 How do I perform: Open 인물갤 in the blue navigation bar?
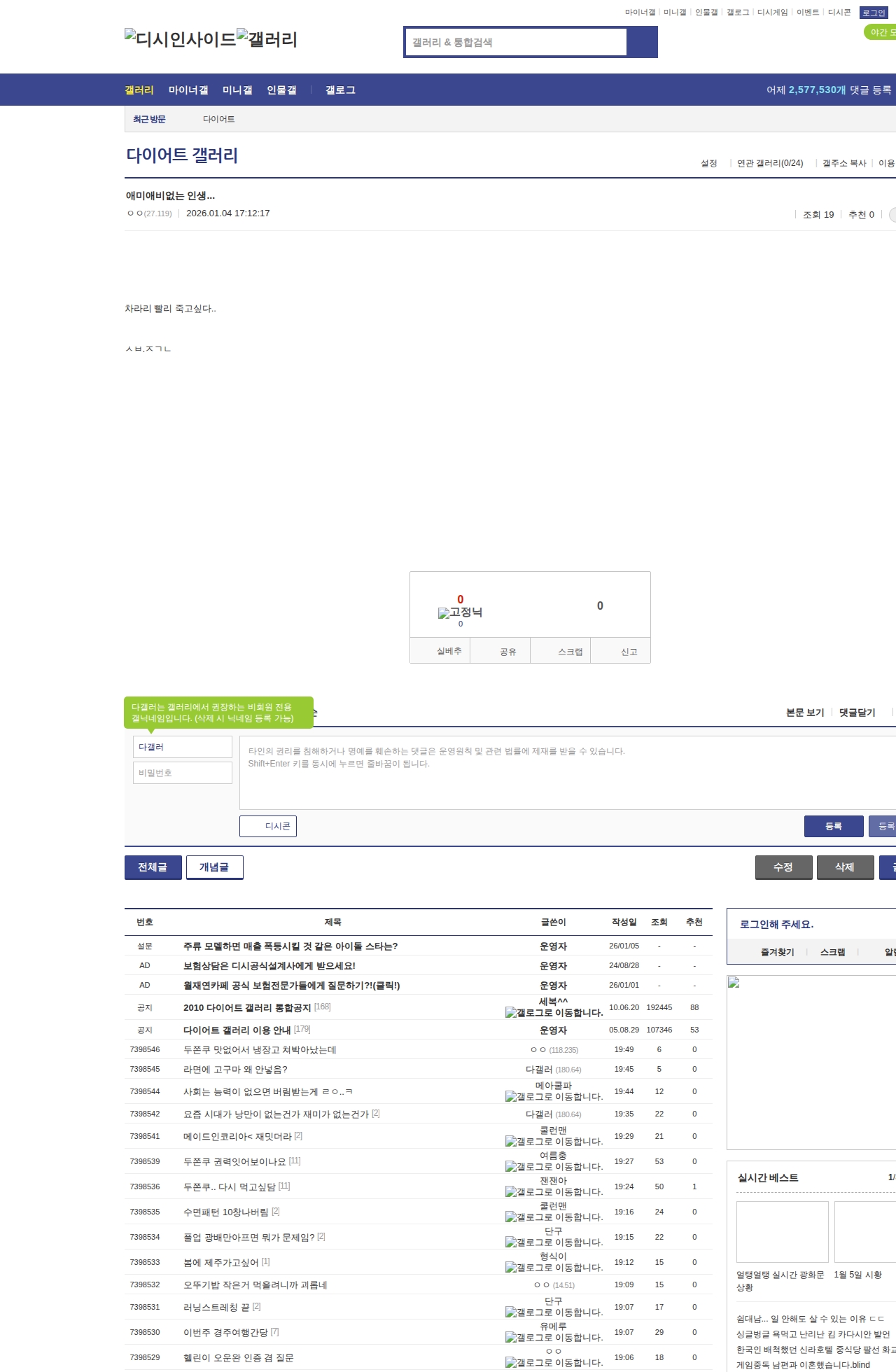(x=281, y=90)
